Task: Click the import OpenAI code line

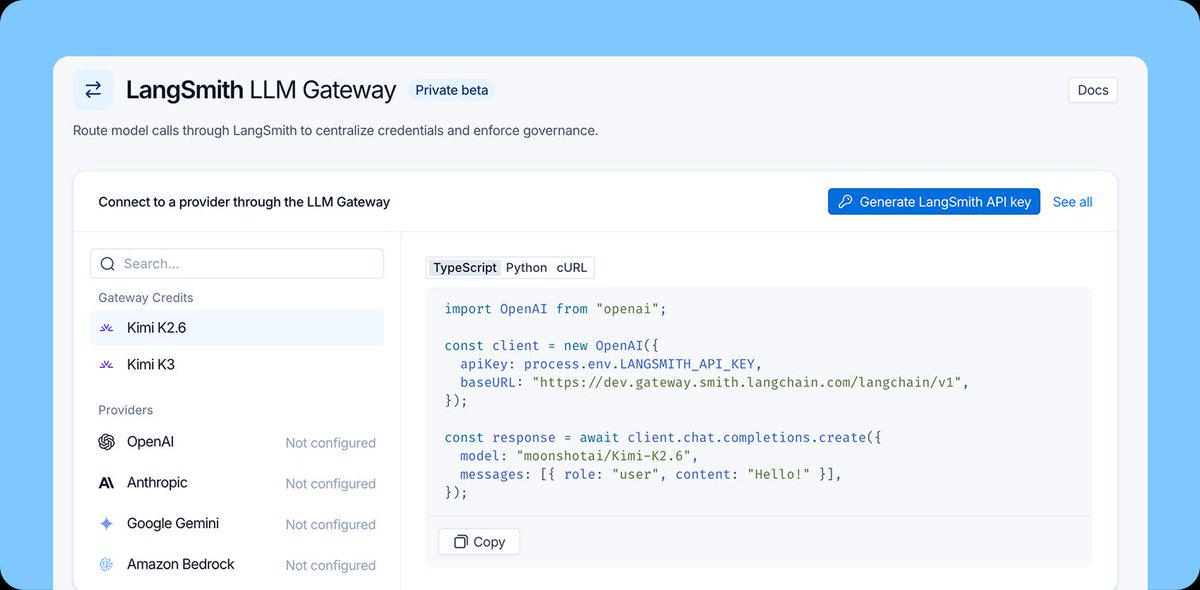Action: pos(555,309)
